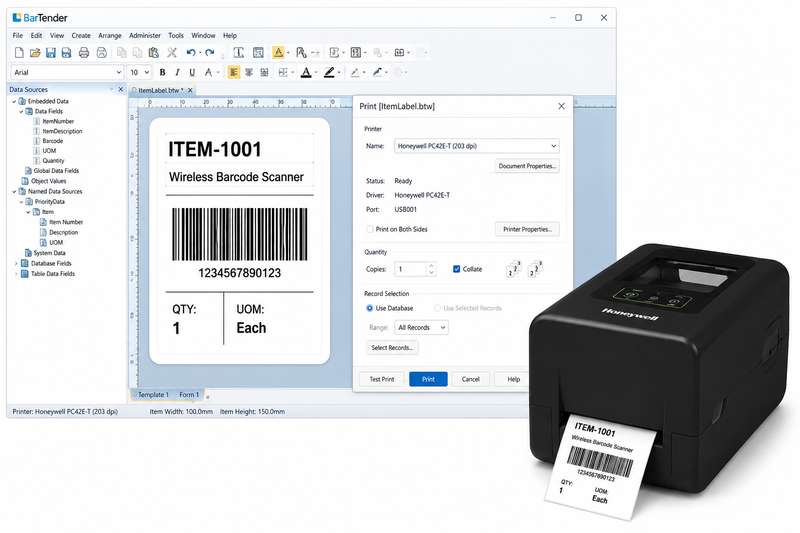The height and width of the screenshot is (533, 800).
Task: Toggle Underline formatting
Action: point(192,72)
